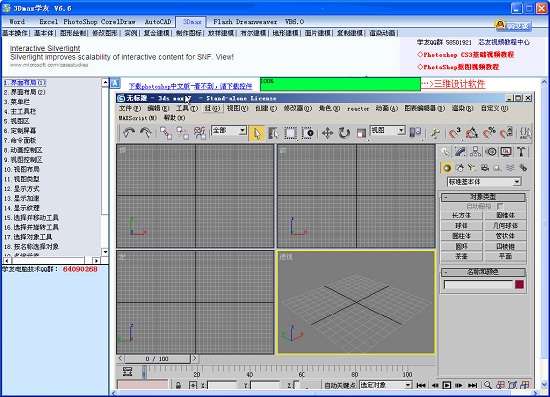550x397 pixels.
Task: Click the topic list scroll-up arrow
Action: click(105, 83)
